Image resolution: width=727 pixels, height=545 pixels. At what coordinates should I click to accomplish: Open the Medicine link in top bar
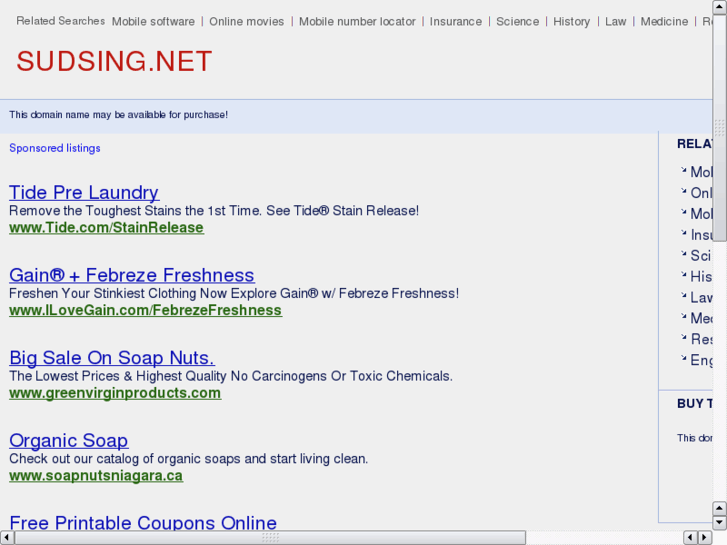click(x=664, y=22)
